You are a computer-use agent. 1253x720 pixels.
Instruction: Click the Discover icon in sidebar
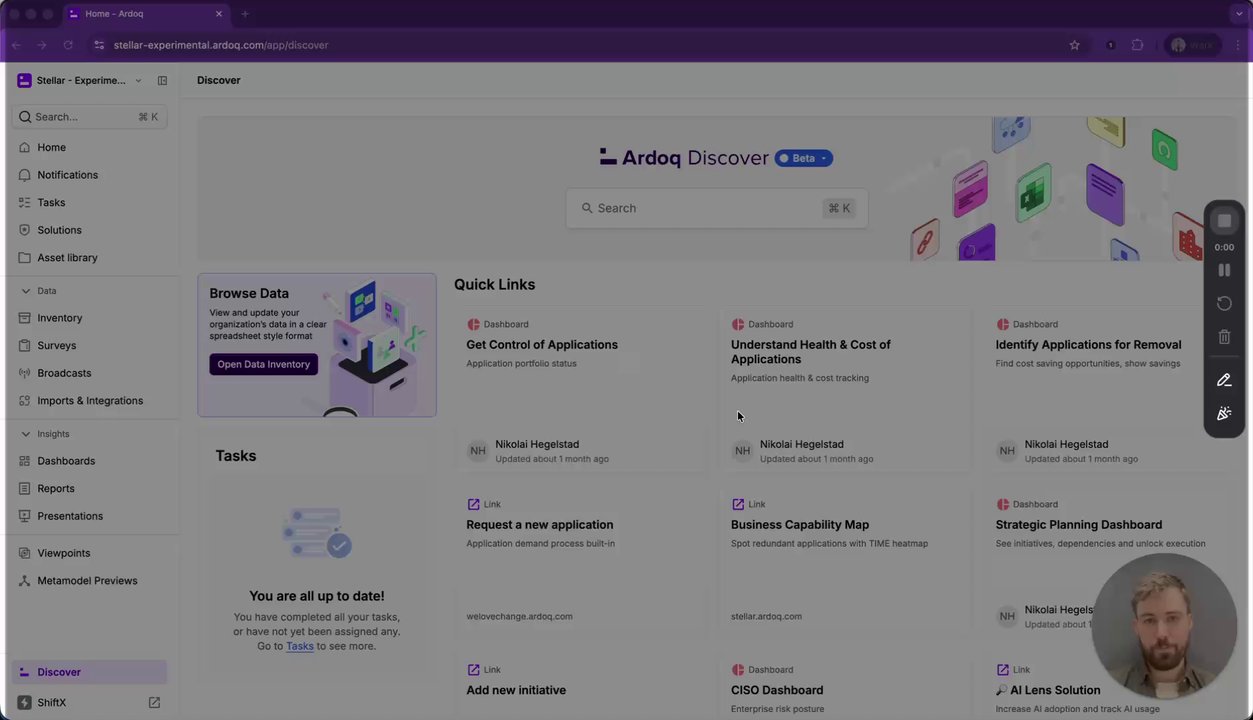coord(25,672)
